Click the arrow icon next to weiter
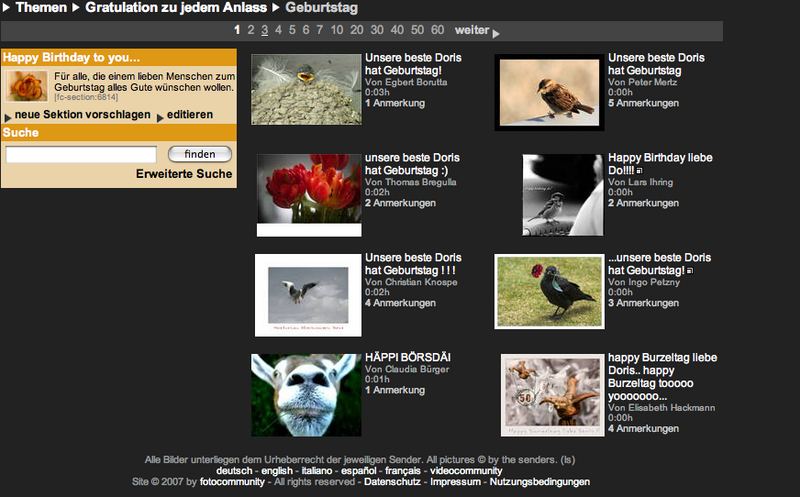Viewport: 800px width, 497px height. [497, 32]
